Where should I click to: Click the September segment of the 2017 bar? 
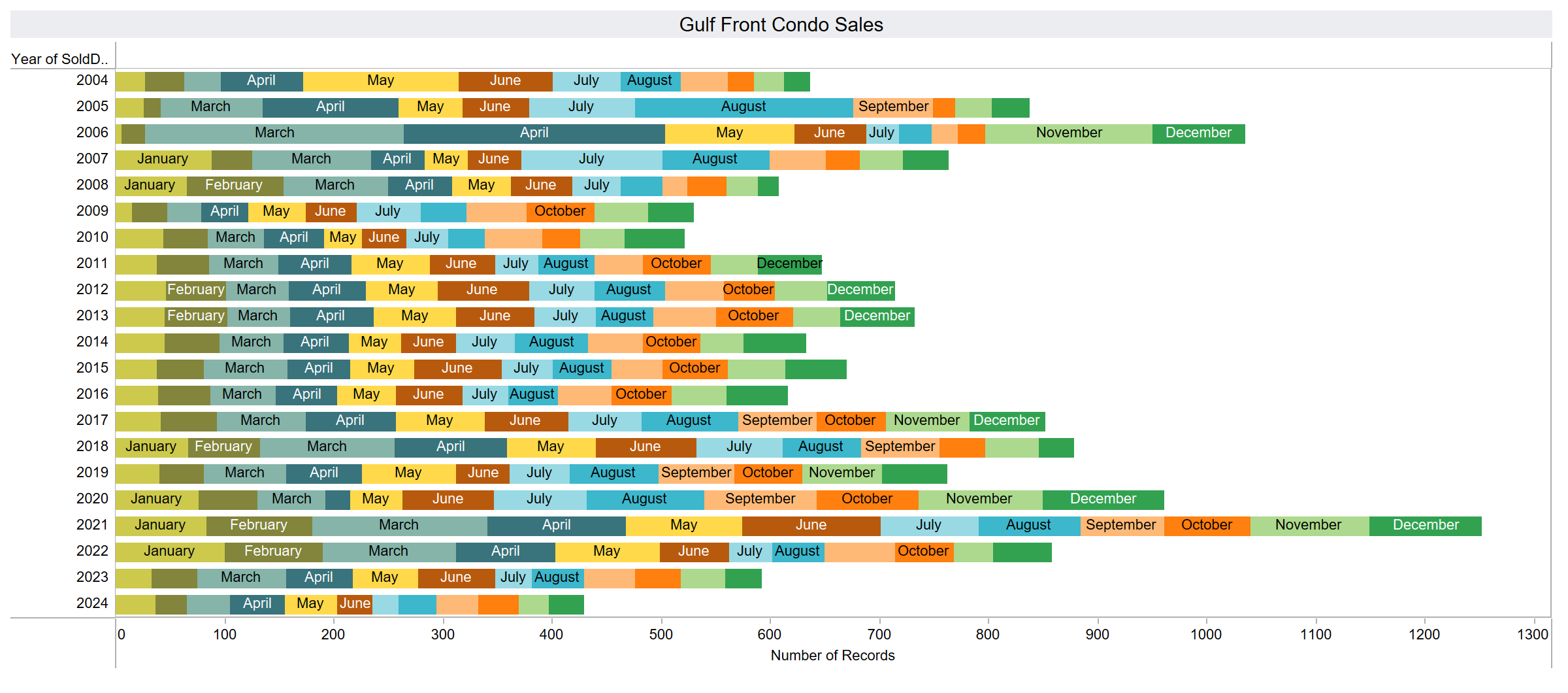[777, 421]
